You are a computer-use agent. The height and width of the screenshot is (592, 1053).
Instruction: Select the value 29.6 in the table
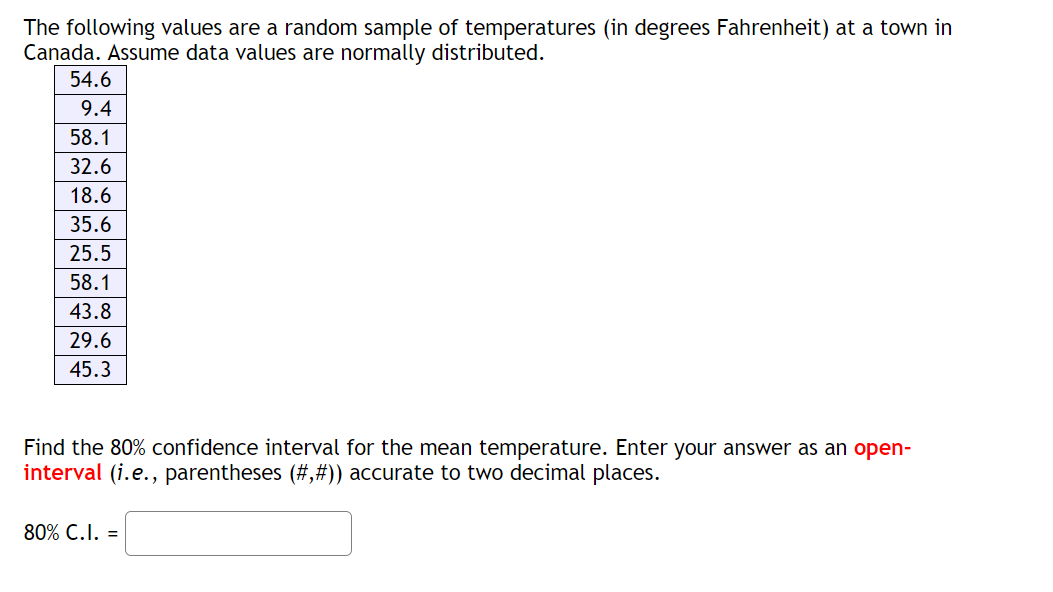89,340
